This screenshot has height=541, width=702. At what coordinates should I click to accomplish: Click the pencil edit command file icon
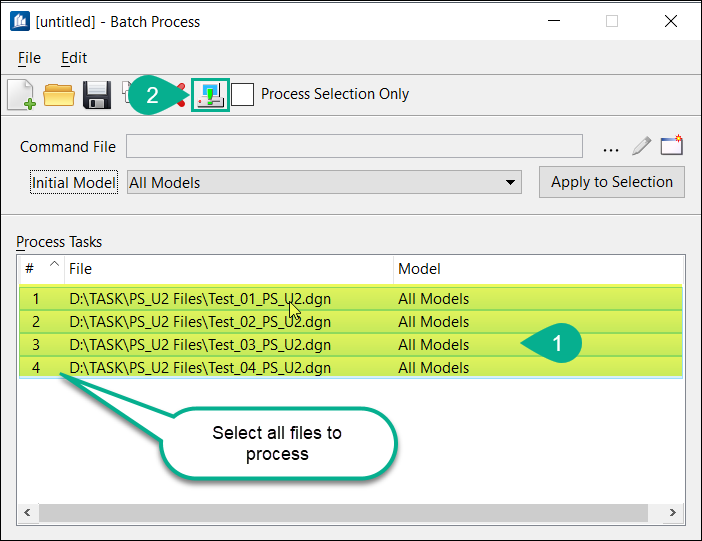(642, 146)
